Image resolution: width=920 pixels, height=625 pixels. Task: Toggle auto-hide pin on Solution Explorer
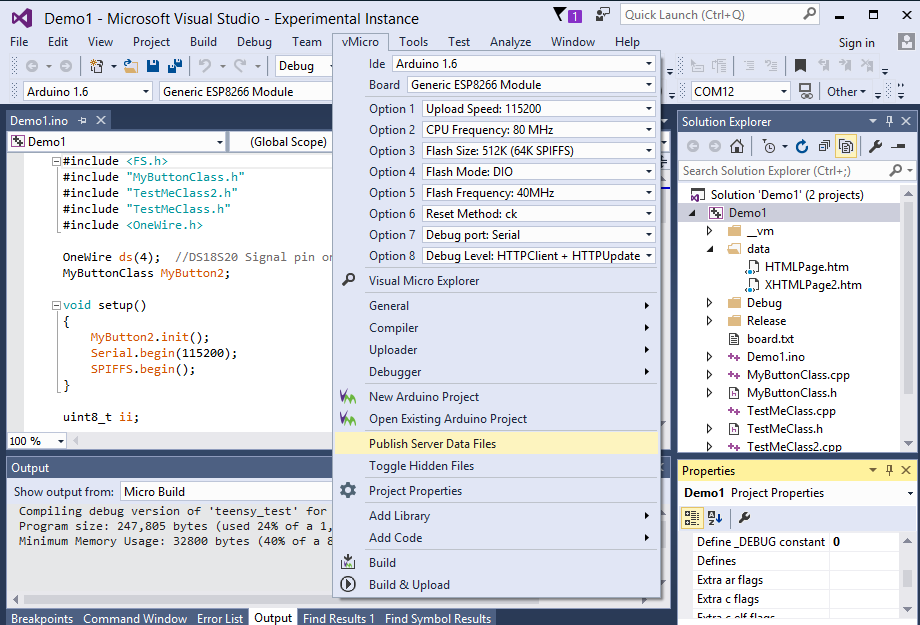pos(888,121)
